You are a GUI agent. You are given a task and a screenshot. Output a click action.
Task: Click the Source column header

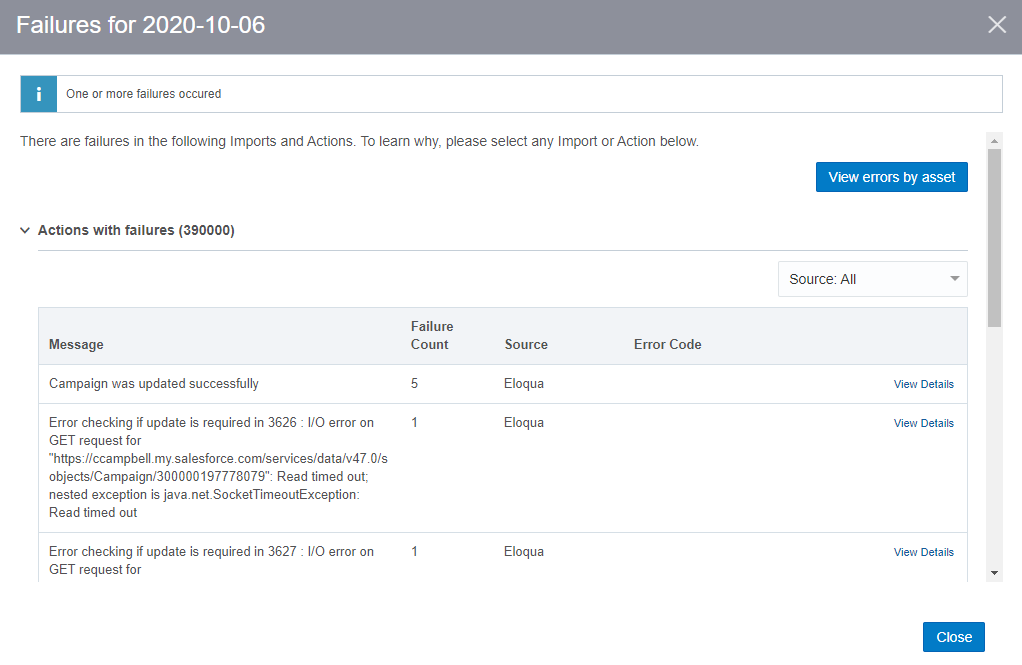point(526,344)
